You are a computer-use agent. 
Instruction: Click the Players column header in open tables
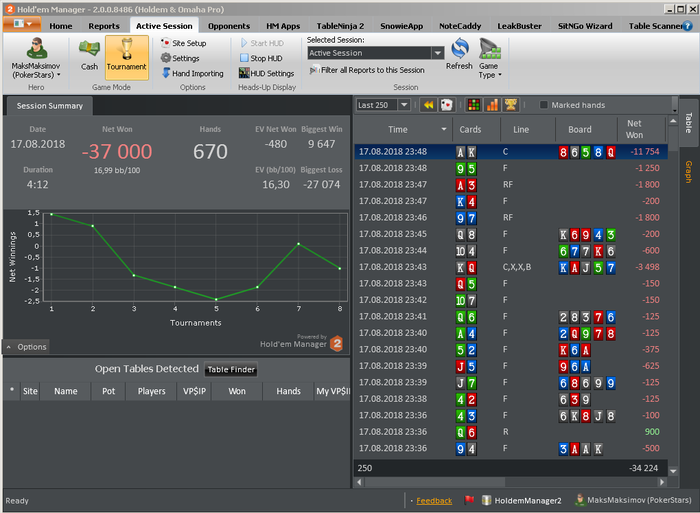coord(151,391)
